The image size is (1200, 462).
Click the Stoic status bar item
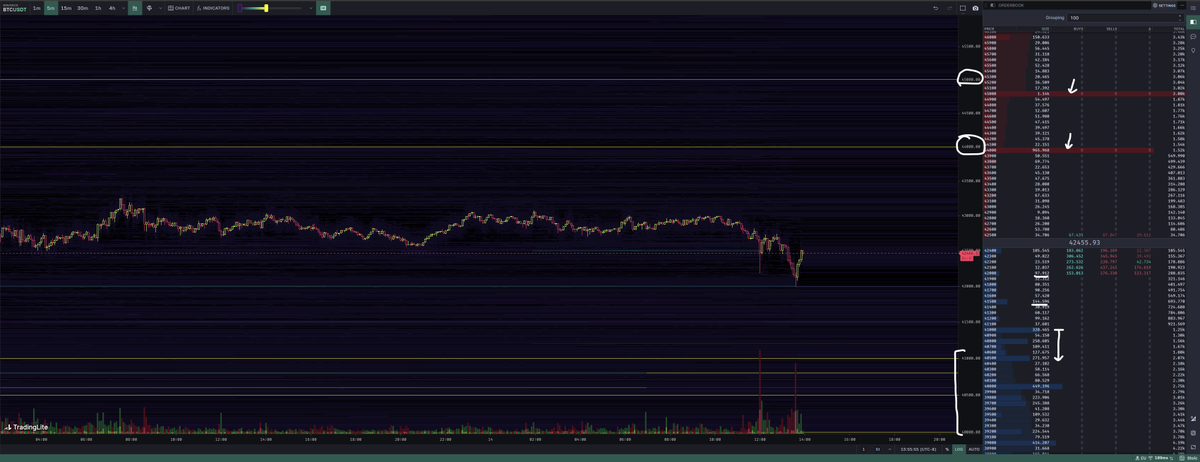(1187, 458)
